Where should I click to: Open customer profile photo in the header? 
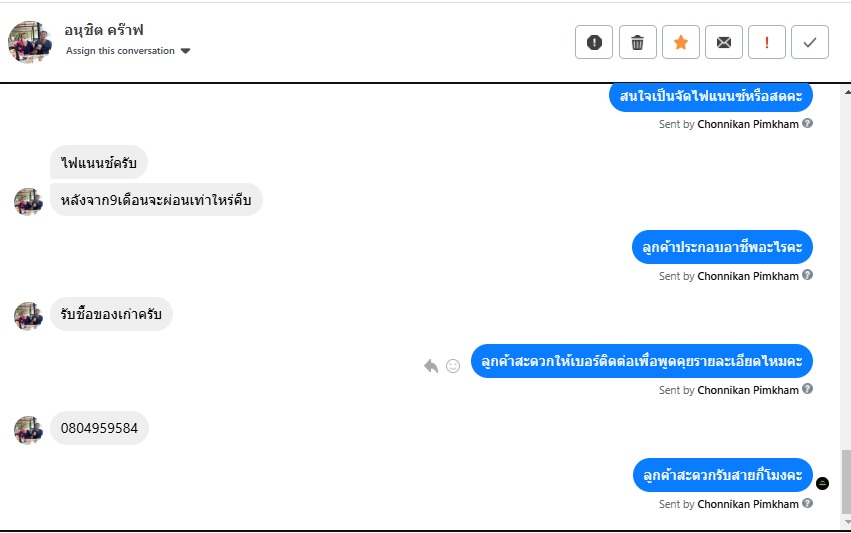tap(30, 41)
